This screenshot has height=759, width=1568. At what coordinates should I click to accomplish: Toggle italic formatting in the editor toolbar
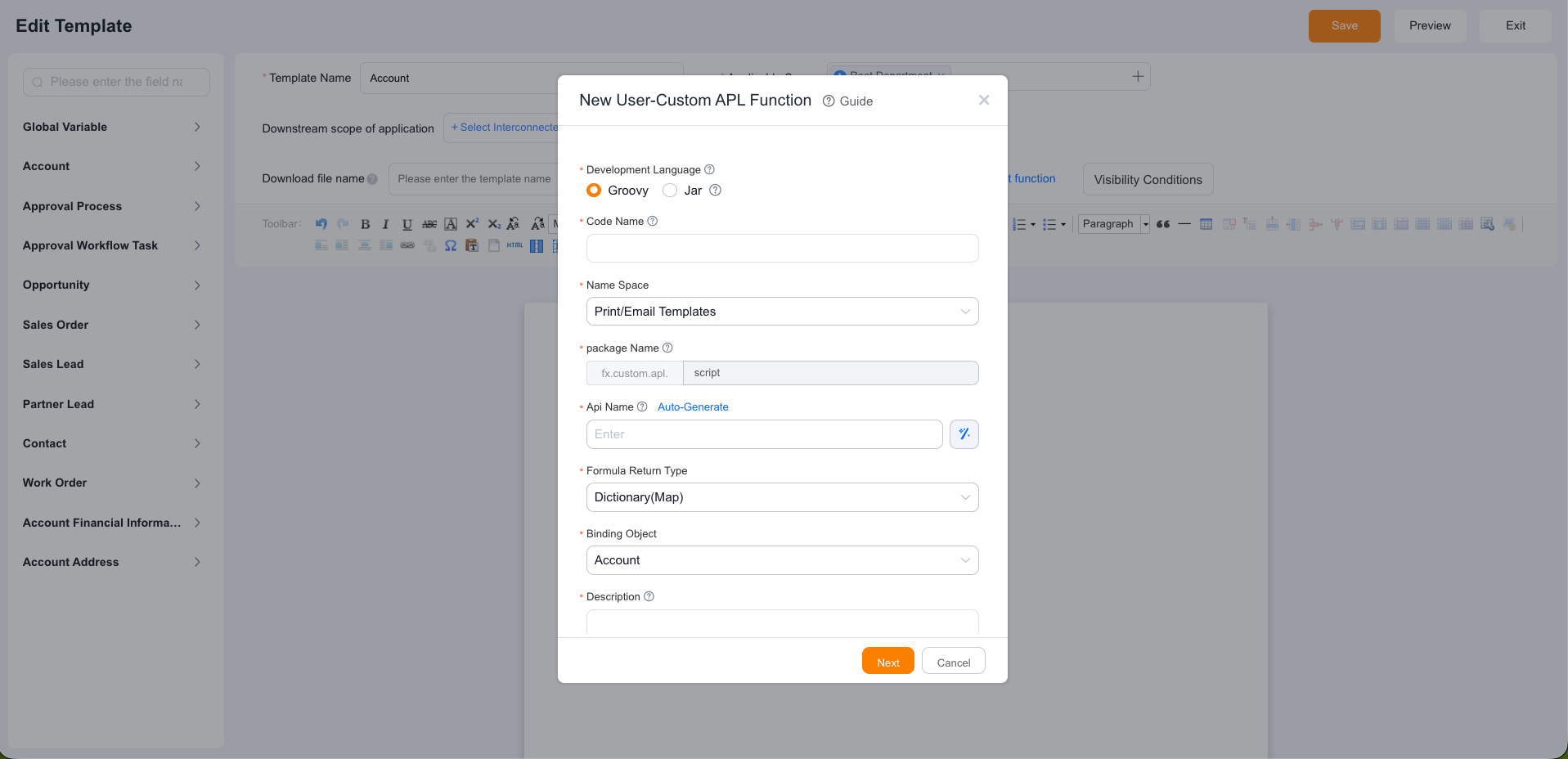pos(385,224)
